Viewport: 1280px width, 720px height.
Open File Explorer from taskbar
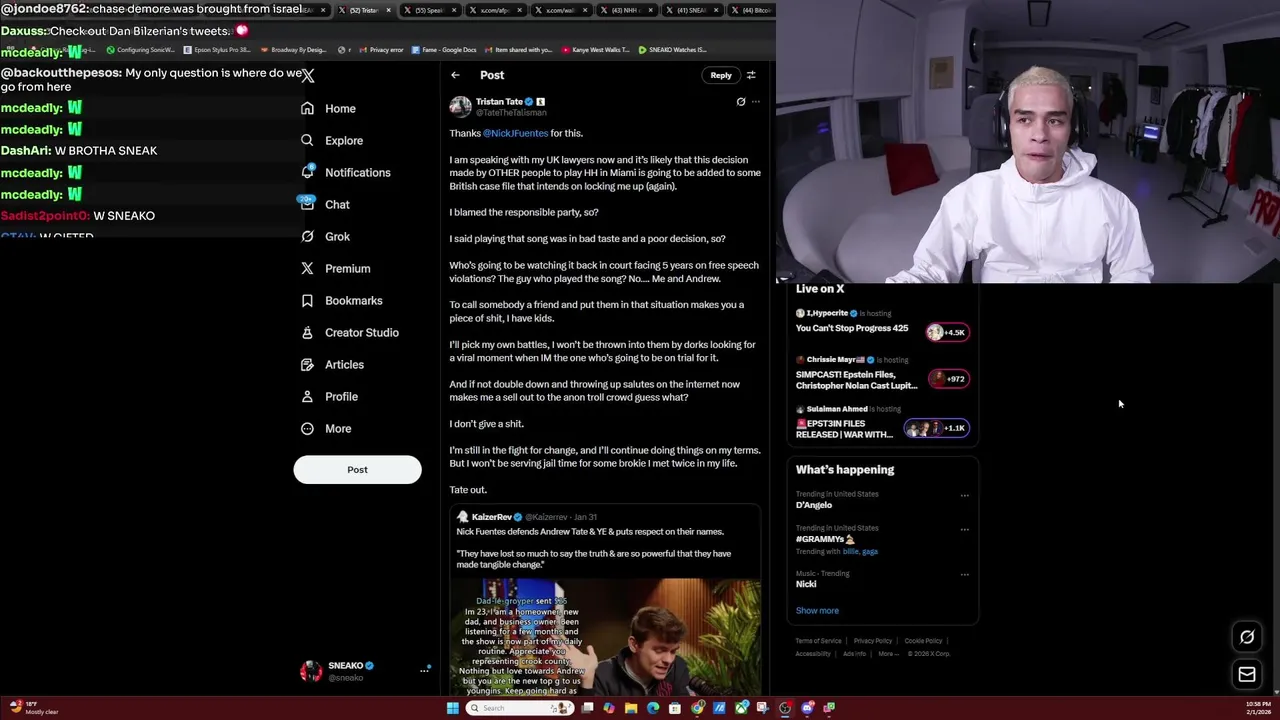631,708
